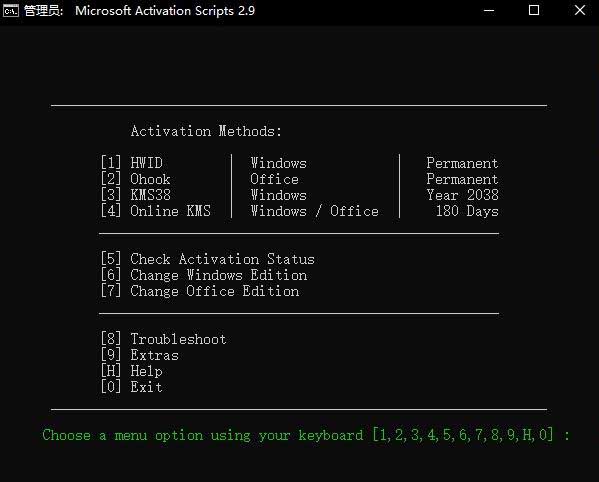
Task: Click the green keyboard prompt line
Action: click(x=306, y=435)
